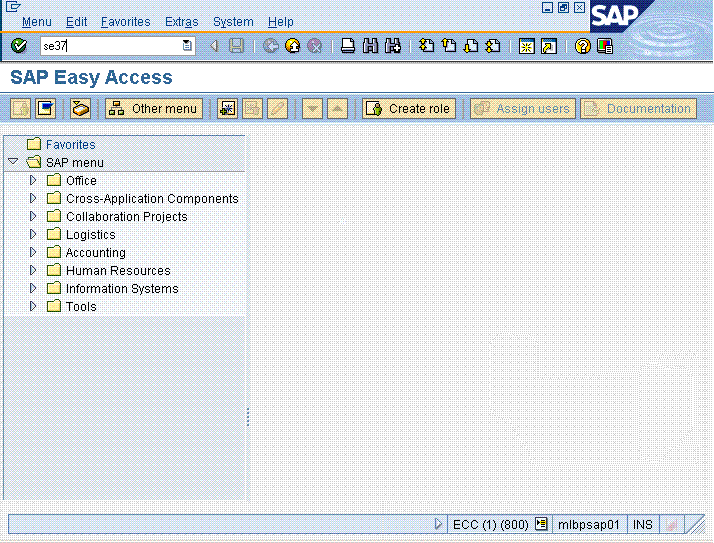Click the Print icon
The width and height of the screenshot is (714, 543).
point(348,46)
